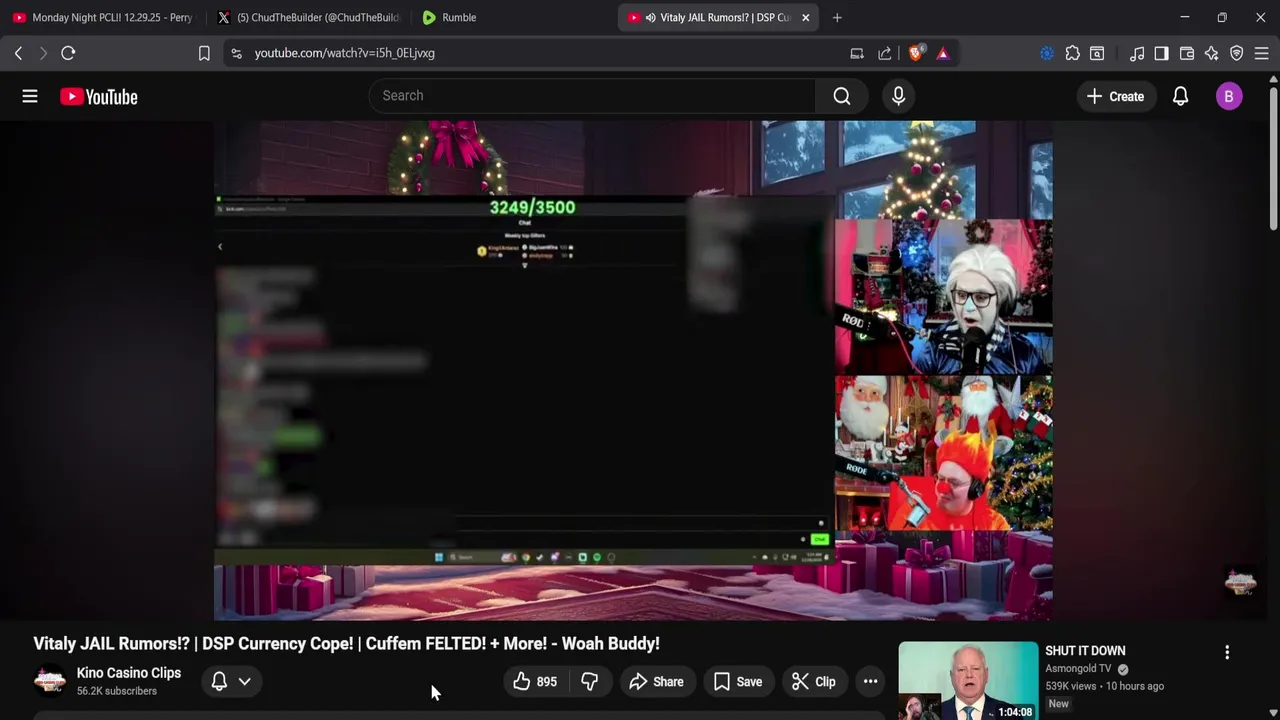The height and width of the screenshot is (720, 1280).
Task: Click the video player to pause
Action: coord(632,370)
